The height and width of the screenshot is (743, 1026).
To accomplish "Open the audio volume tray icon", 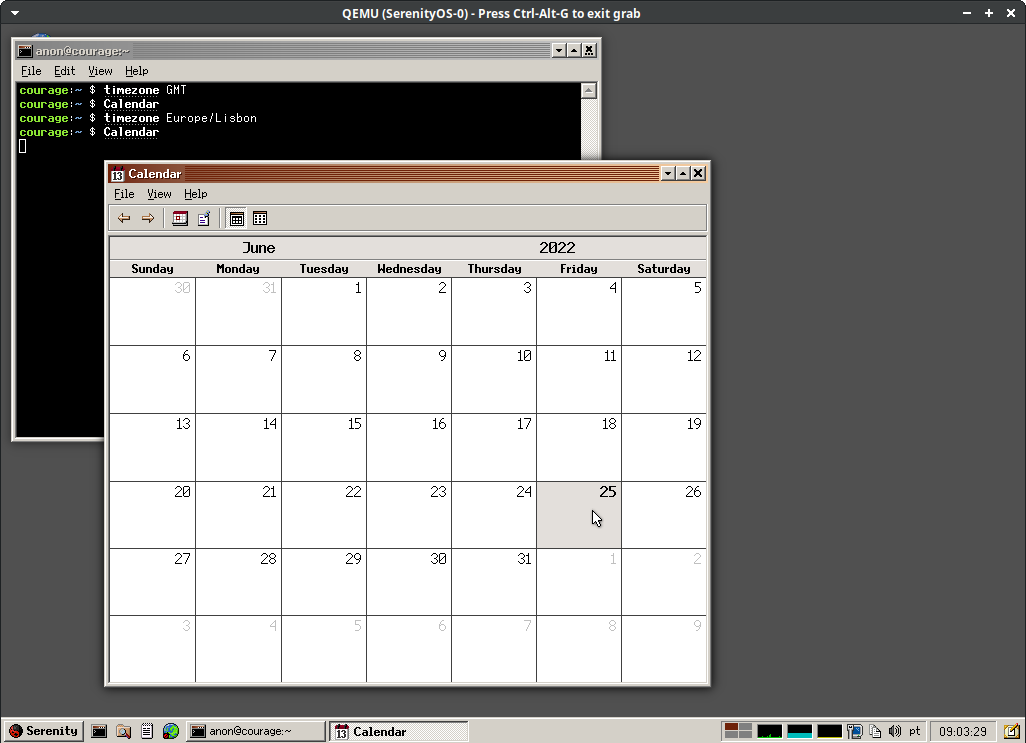I will tap(894, 731).
